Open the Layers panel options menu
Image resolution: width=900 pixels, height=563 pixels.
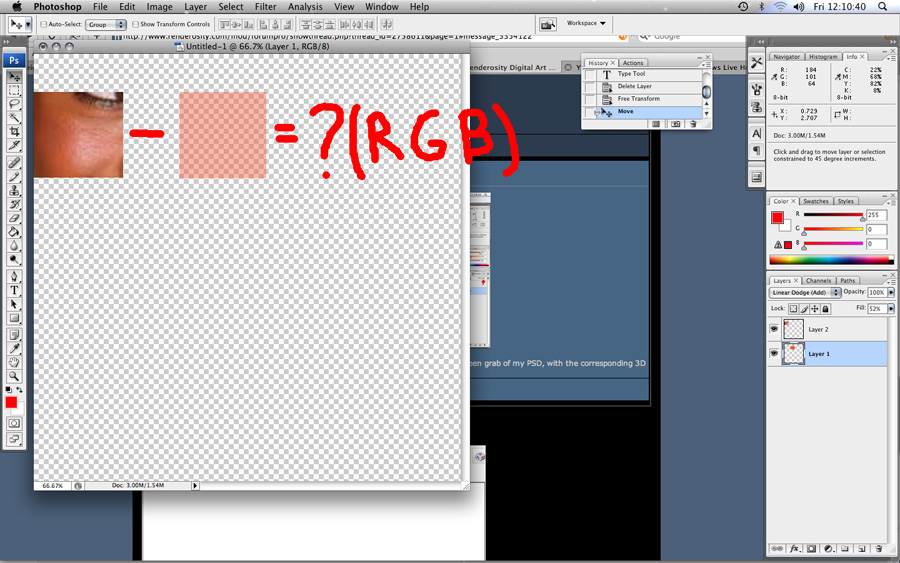pyautogui.click(x=889, y=281)
